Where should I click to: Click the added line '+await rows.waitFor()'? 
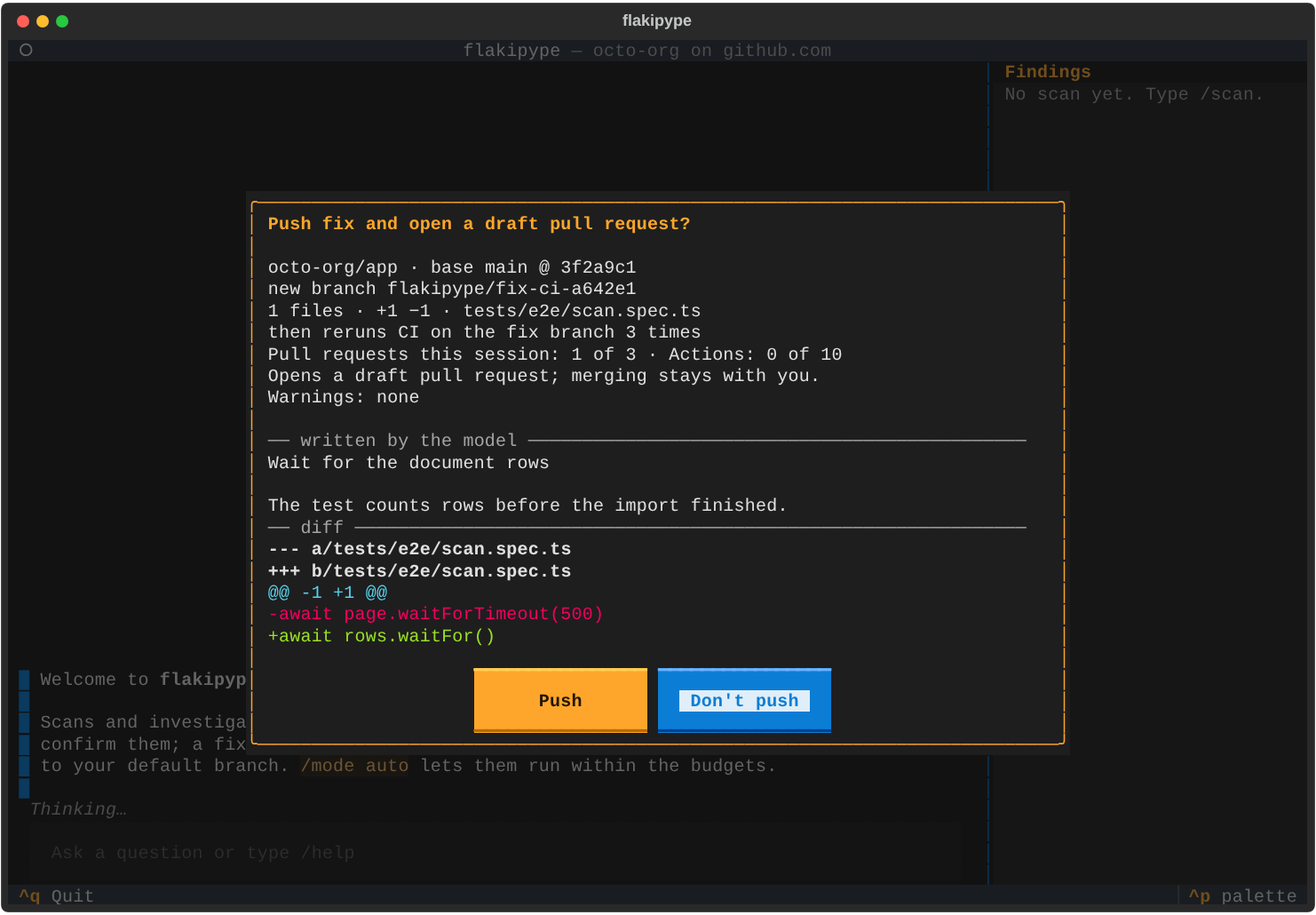pyautogui.click(x=382, y=636)
